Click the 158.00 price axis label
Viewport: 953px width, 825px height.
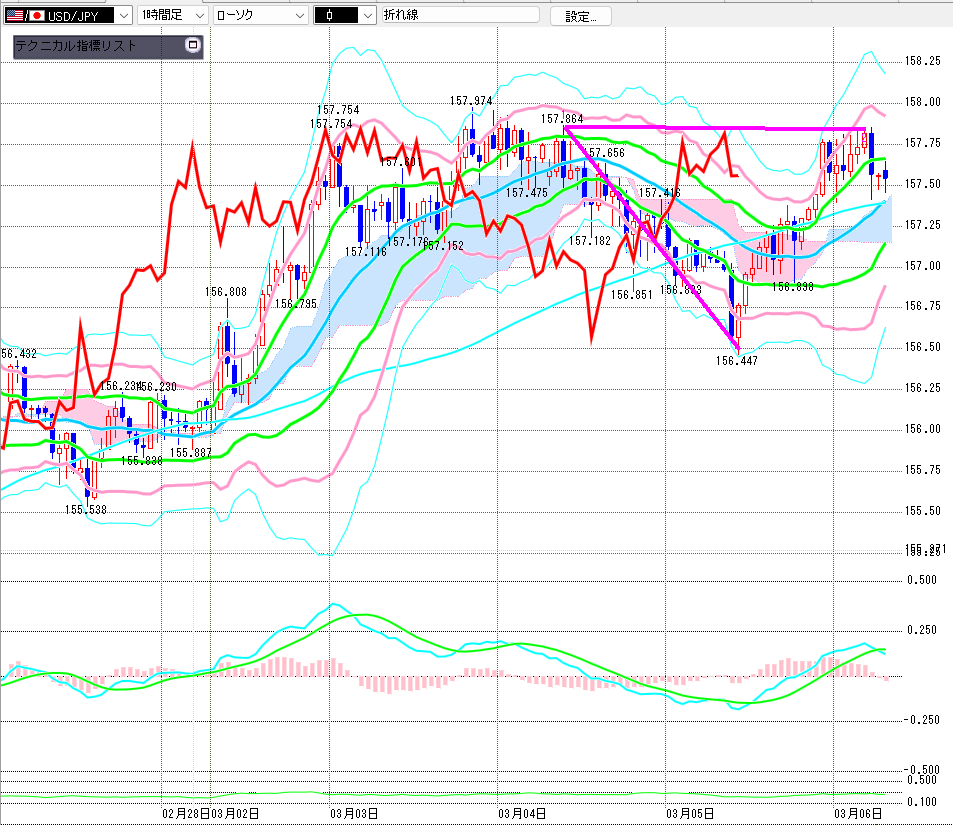tap(922, 102)
